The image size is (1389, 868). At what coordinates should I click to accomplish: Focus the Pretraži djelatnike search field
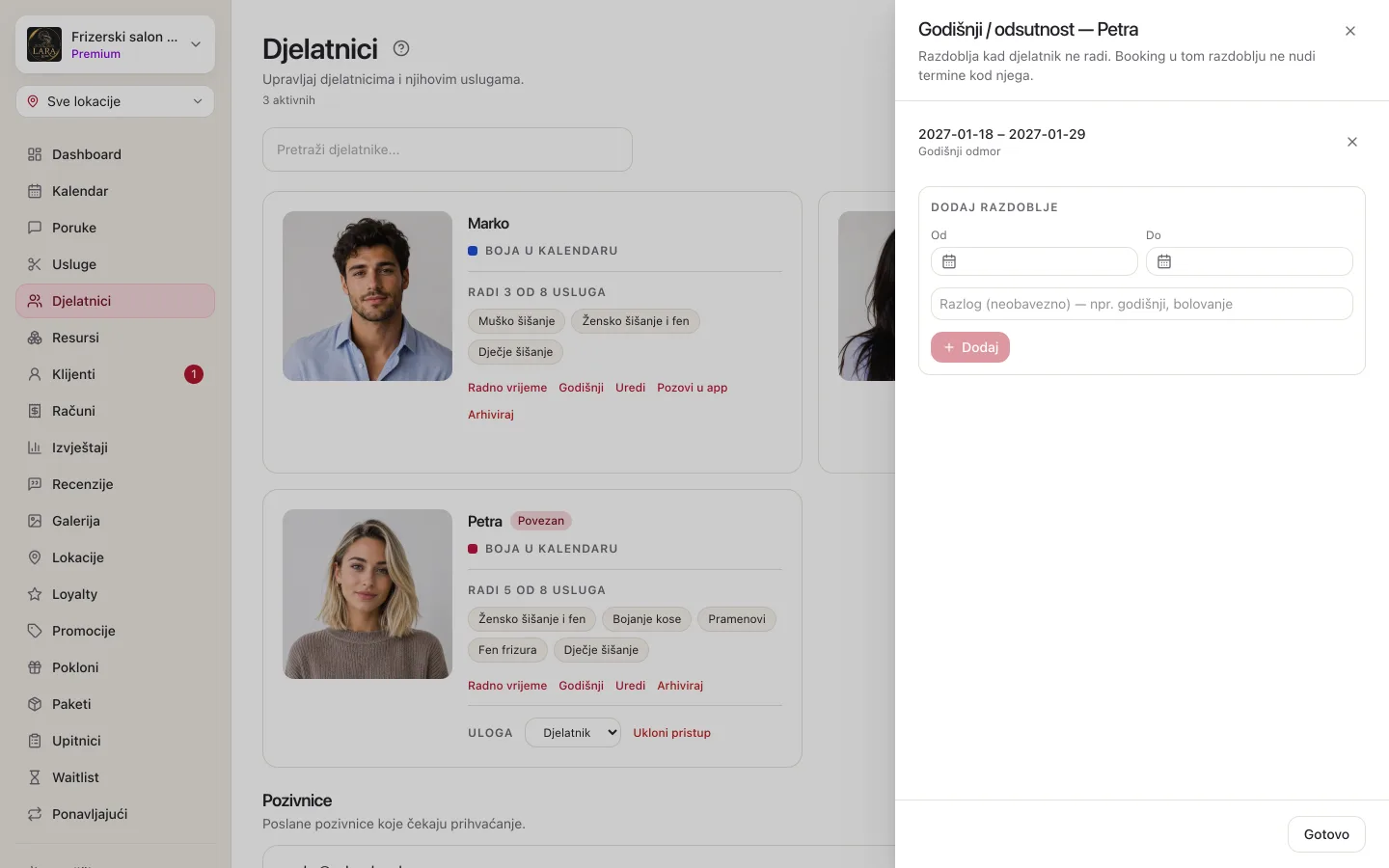[x=448, y=149]
